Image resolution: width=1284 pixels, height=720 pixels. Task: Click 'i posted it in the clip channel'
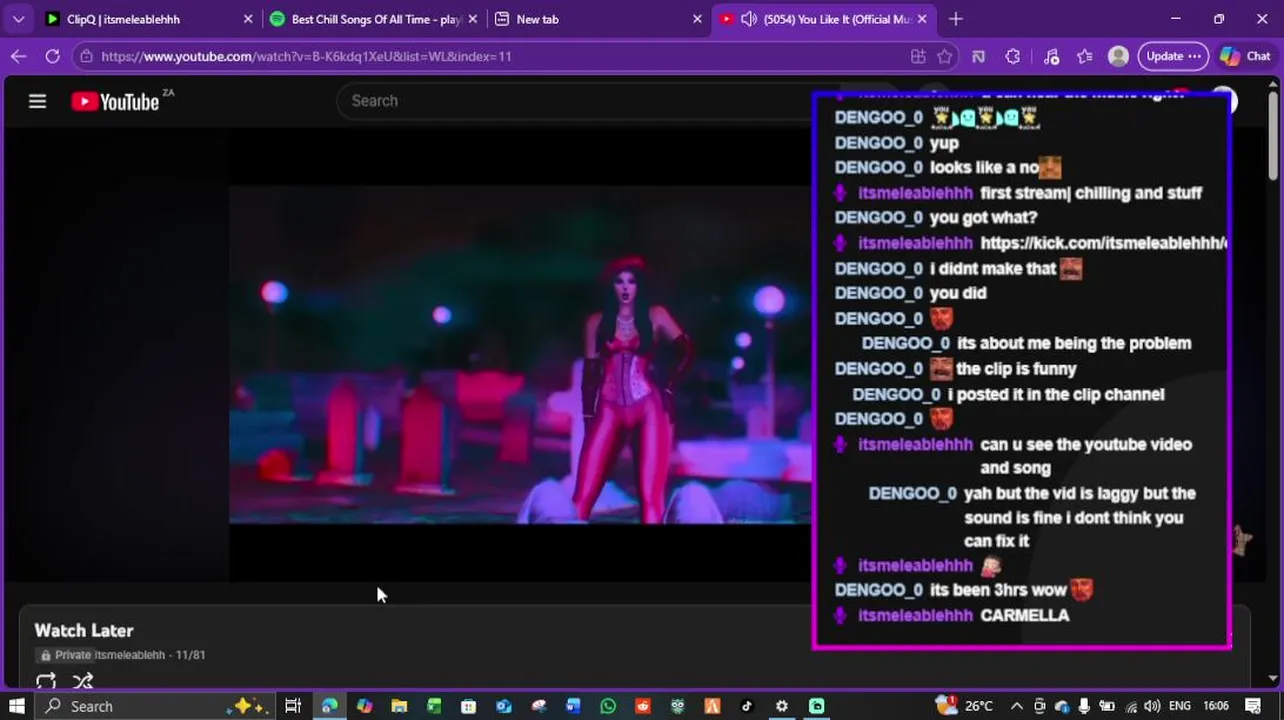pyautogui.click(x=1056, y=394)
